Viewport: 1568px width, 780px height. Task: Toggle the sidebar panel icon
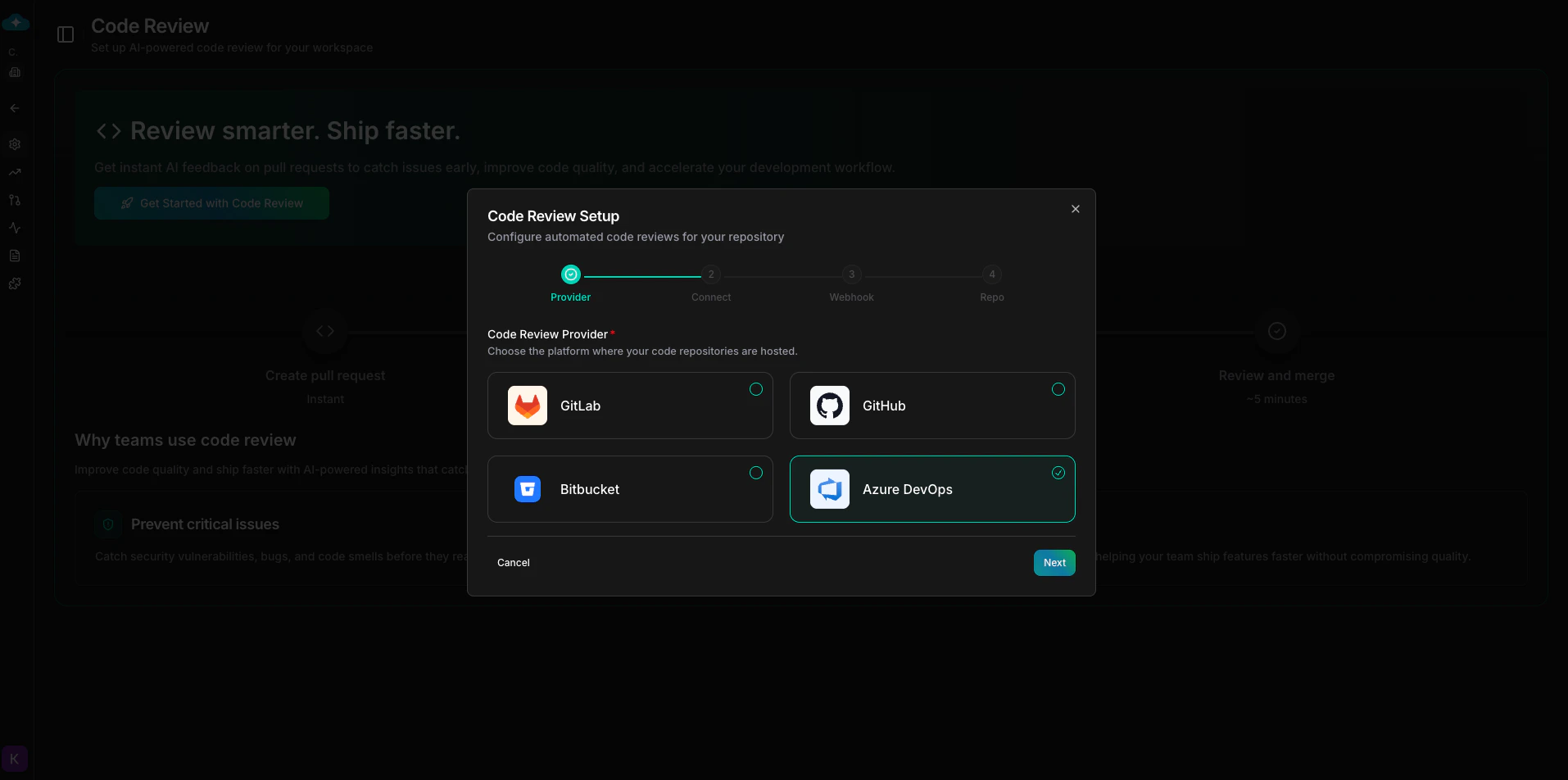(x=66, y=34)
